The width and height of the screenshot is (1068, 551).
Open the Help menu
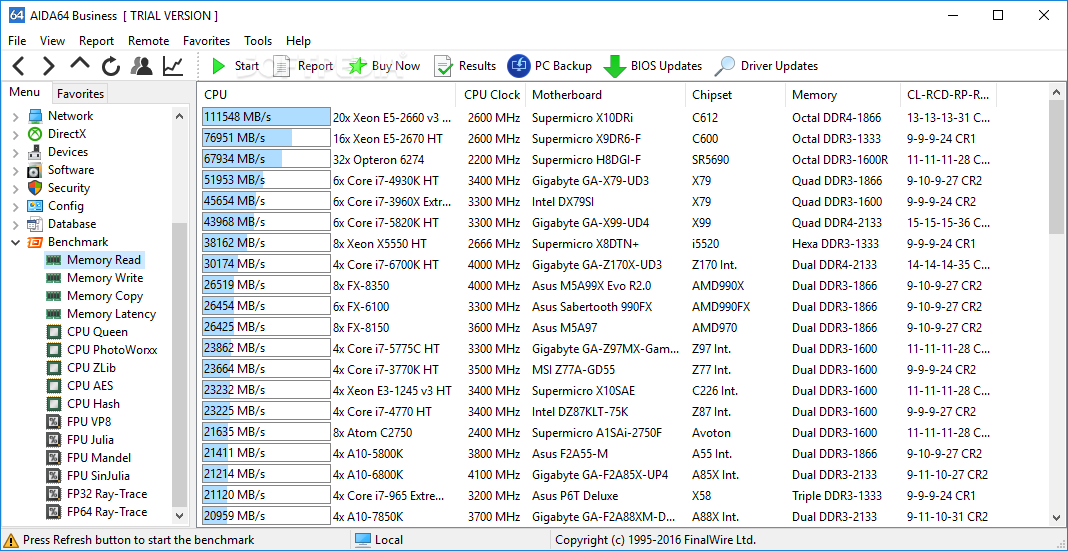298,41
